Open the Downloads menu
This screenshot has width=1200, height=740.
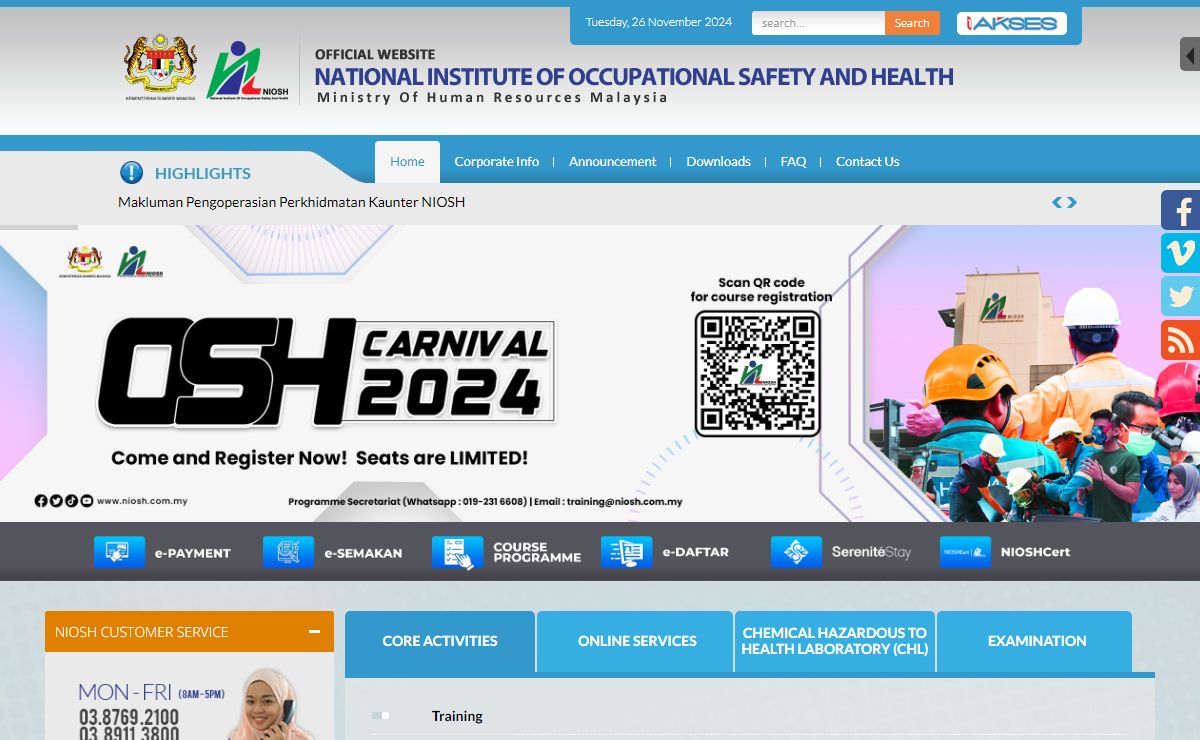click(718, 162)
